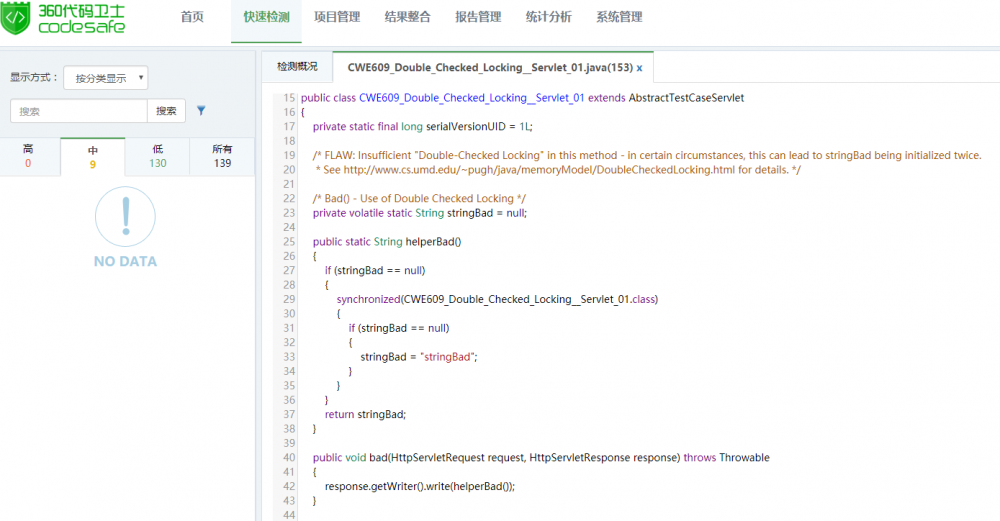The image size is (1000, 521).
Task: Open the 统计分析 menu
Action: [x=548, y=17]
